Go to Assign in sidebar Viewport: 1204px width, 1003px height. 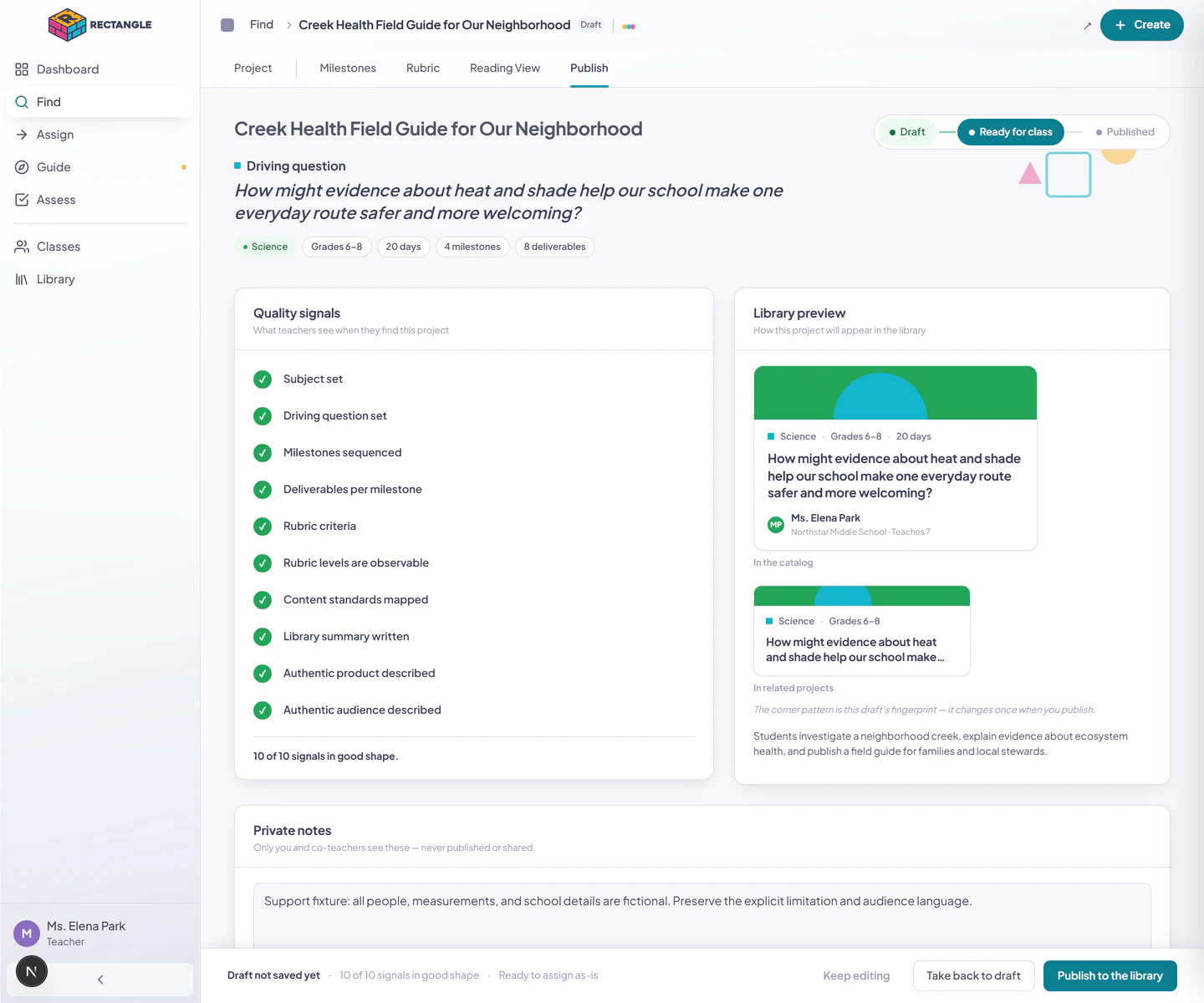pos(100,135)
